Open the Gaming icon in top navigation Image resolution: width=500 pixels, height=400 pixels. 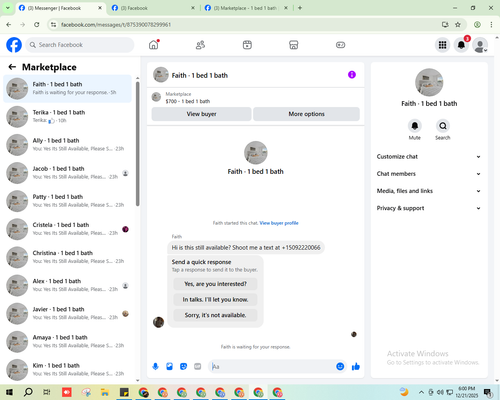pos(340,45)
